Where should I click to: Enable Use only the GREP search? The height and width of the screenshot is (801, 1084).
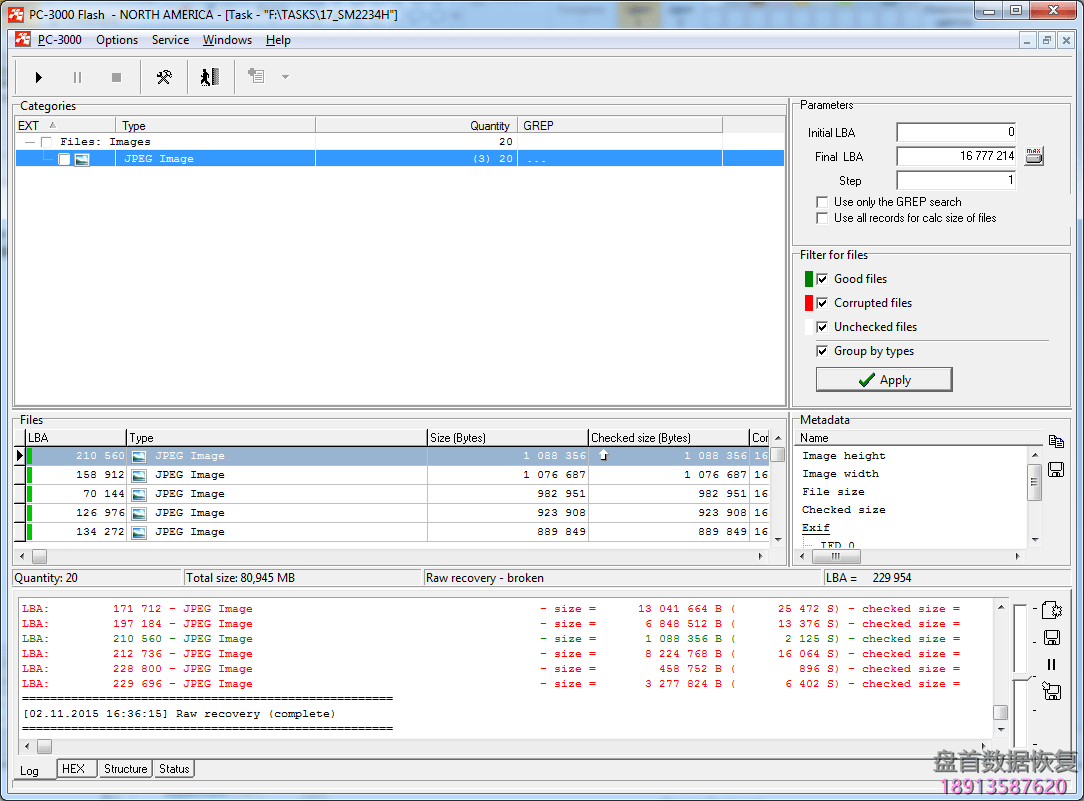822,202
